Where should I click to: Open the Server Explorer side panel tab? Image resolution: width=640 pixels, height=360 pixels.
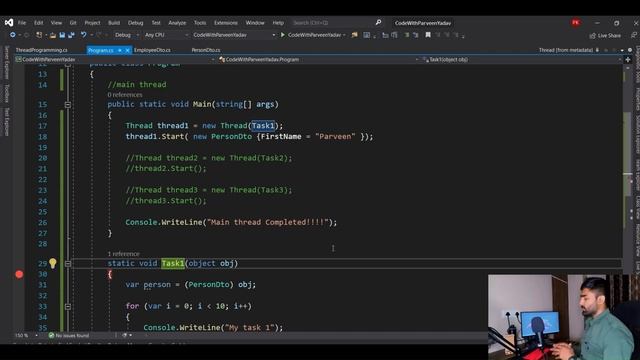pos(7,63)
